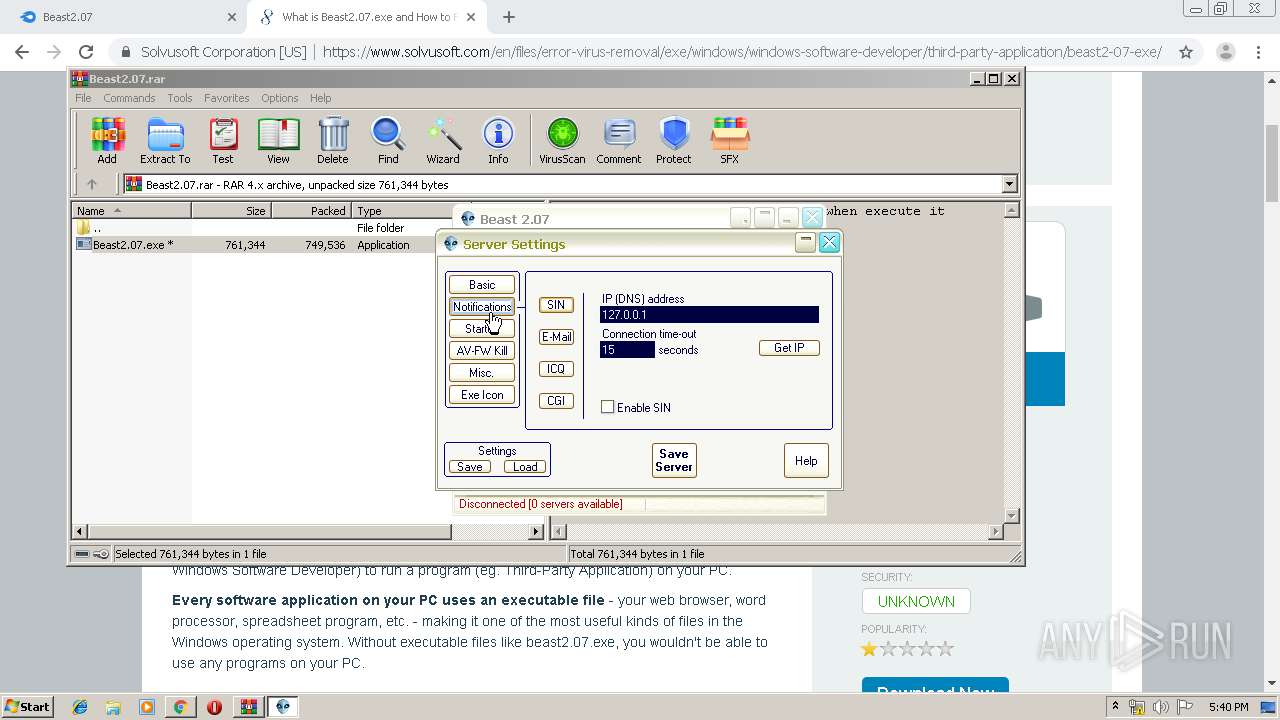The image size is (1280, 720).
Task: Create SFX archive via SFX icon
Action: (x=730, y=140)
